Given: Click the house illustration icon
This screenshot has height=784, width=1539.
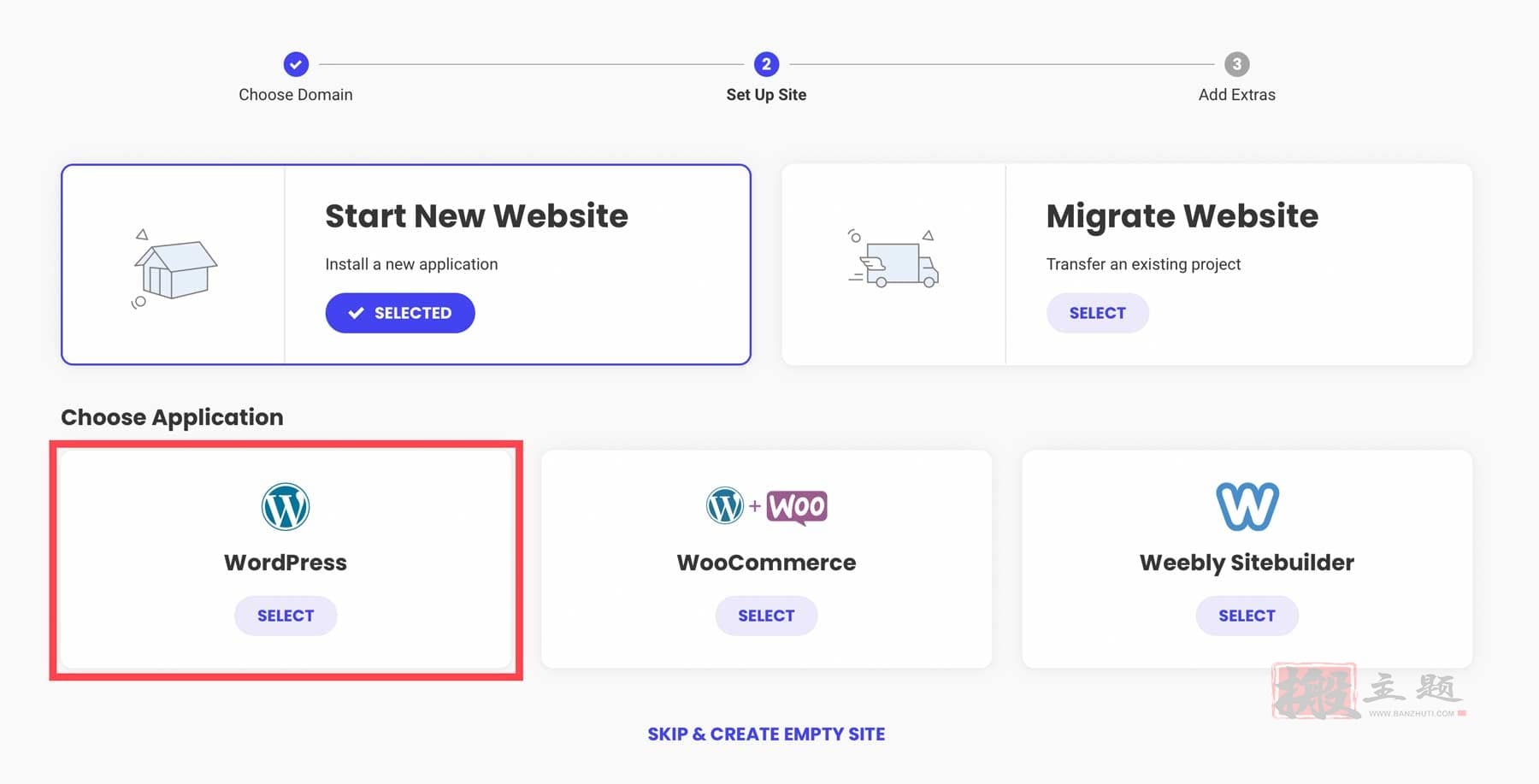Looking at the screenshot, I should (174, 268).
